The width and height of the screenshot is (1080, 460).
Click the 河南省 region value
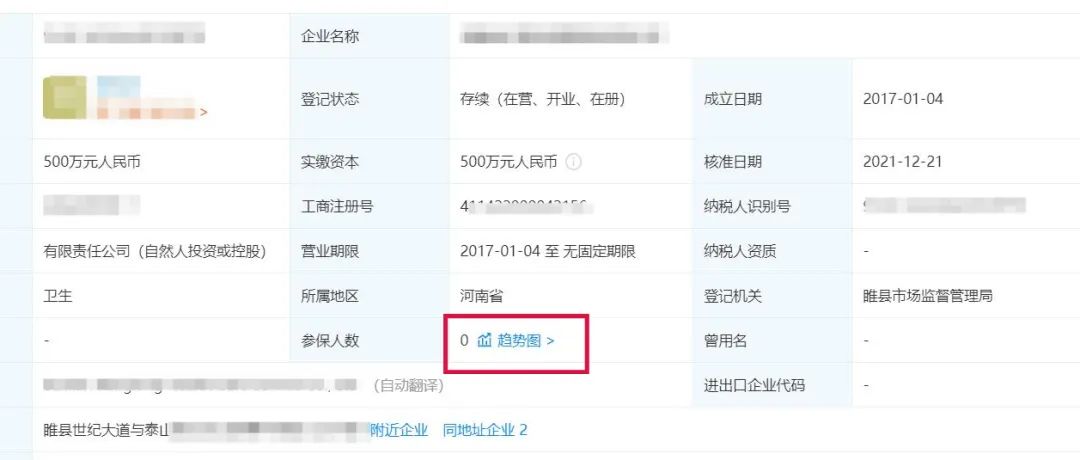(x=481, y=296)
